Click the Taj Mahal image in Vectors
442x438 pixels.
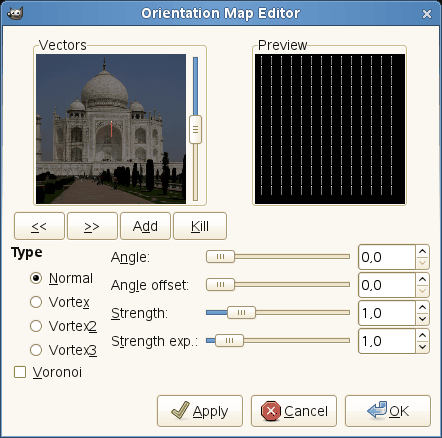[x=111, y=129]
